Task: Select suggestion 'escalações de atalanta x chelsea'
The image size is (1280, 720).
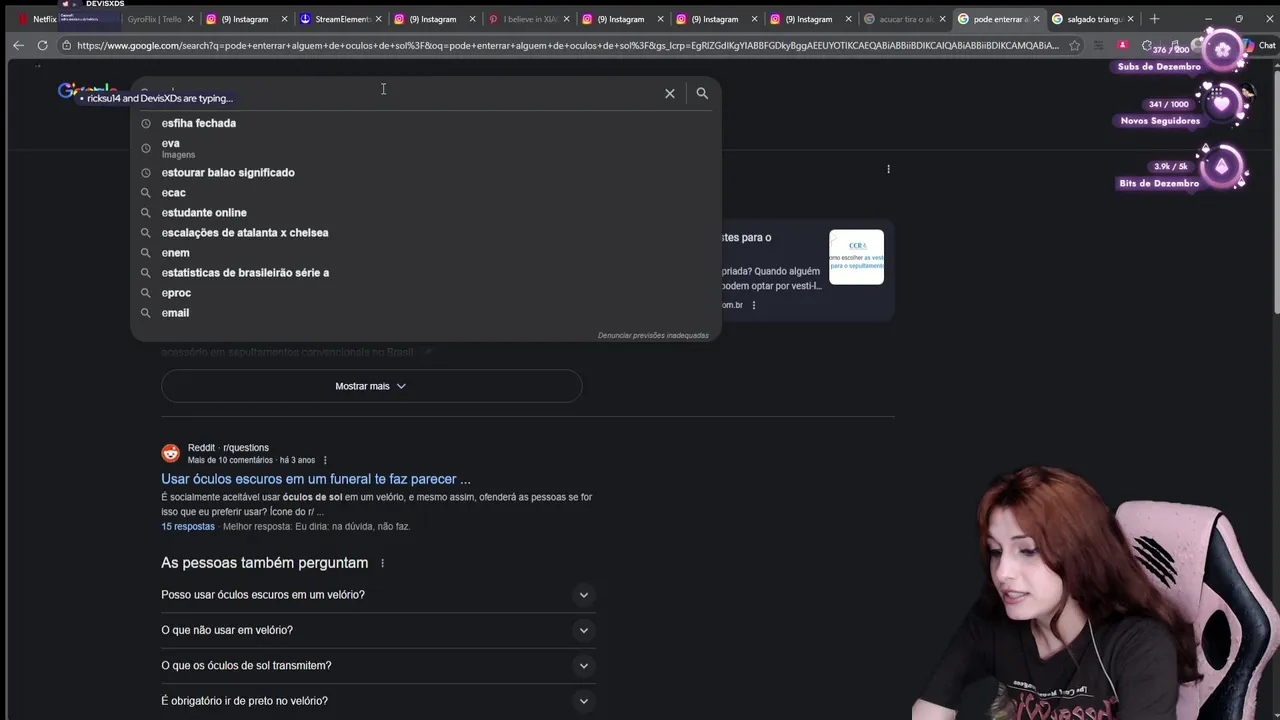Action: (245, 233)
